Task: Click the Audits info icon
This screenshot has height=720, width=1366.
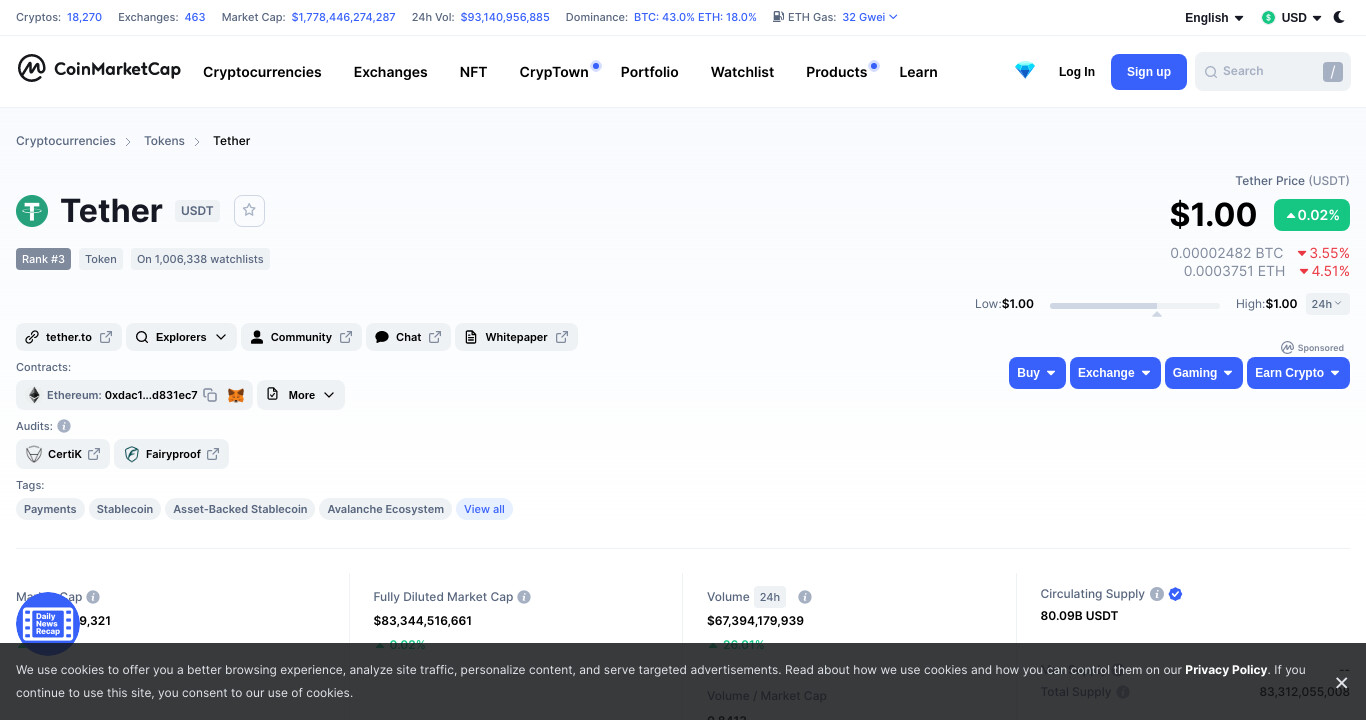Action: [64, 426]
